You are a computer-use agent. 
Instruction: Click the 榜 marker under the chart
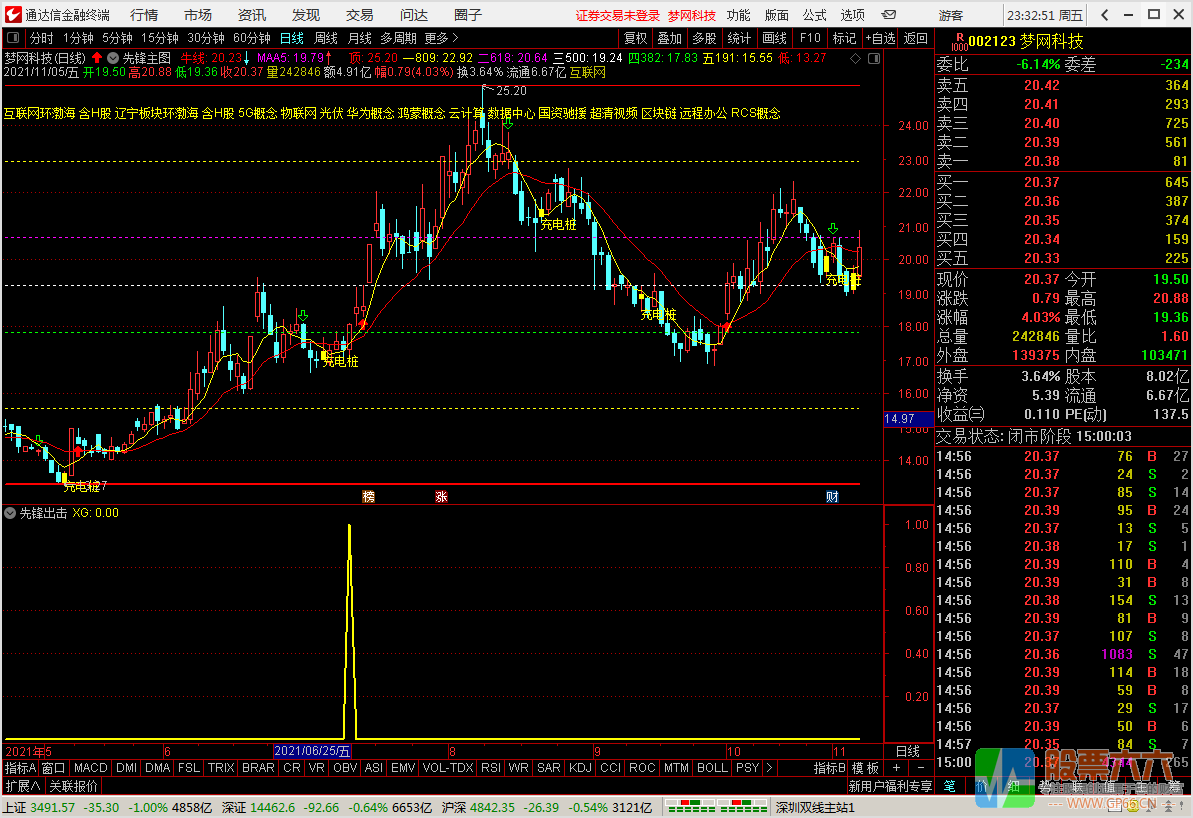point(368,497)
